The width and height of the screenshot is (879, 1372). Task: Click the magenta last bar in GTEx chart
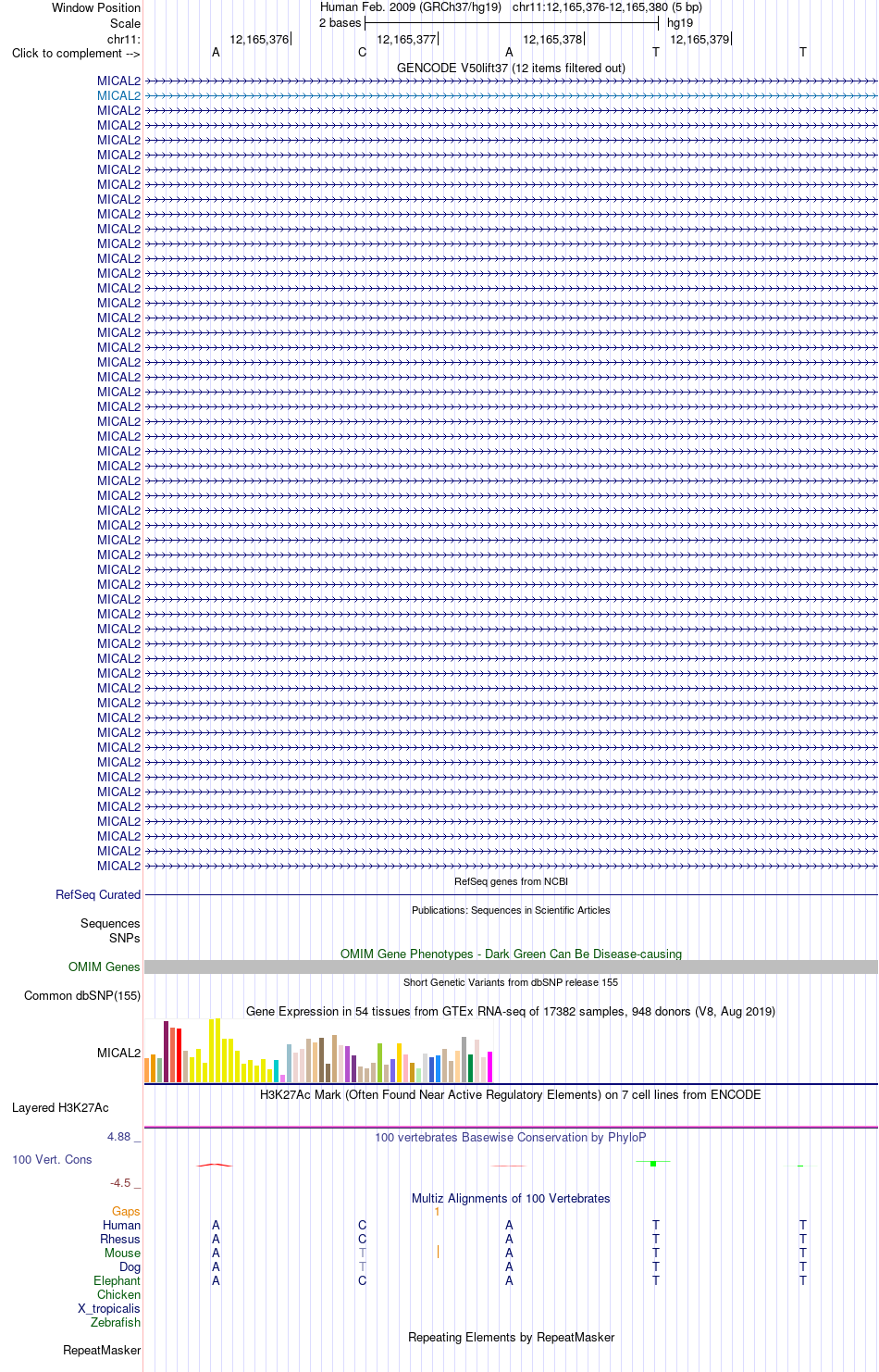tap(490, 1066)
